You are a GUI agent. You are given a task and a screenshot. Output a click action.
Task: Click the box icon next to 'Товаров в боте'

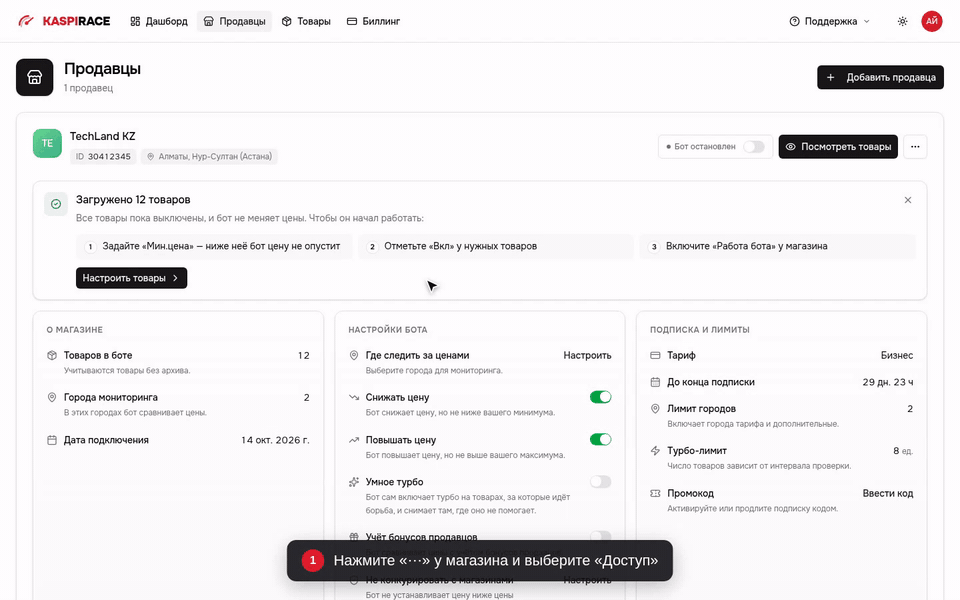(x=52, y=355)
